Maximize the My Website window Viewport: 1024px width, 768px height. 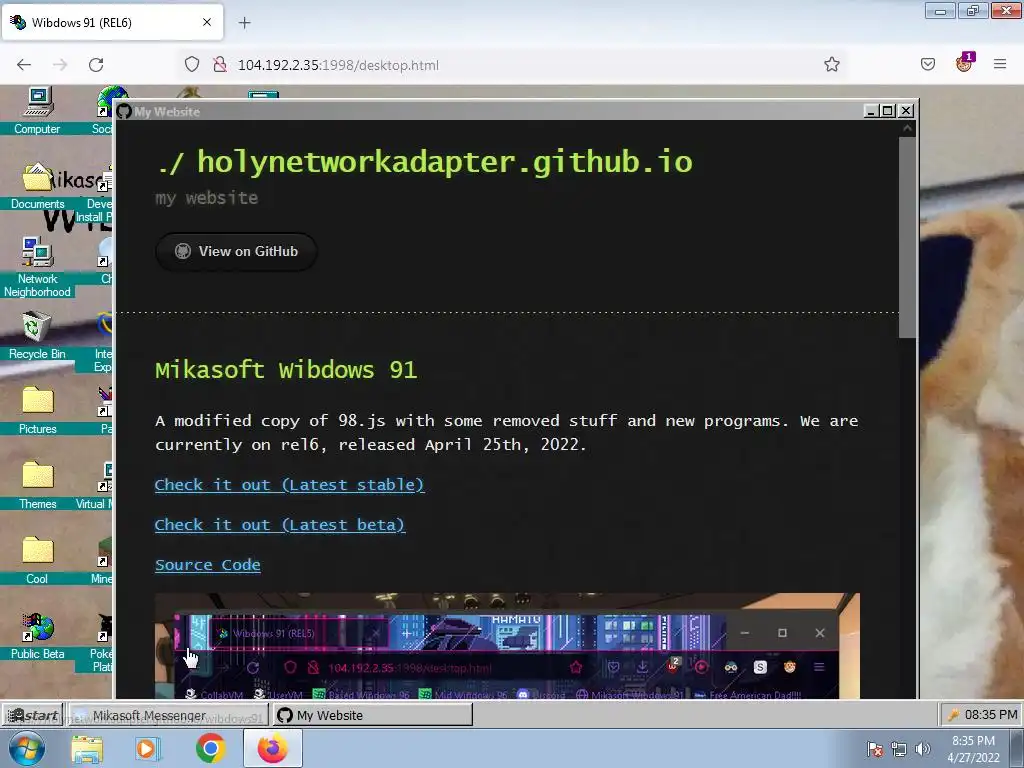(x=888, y=111)
